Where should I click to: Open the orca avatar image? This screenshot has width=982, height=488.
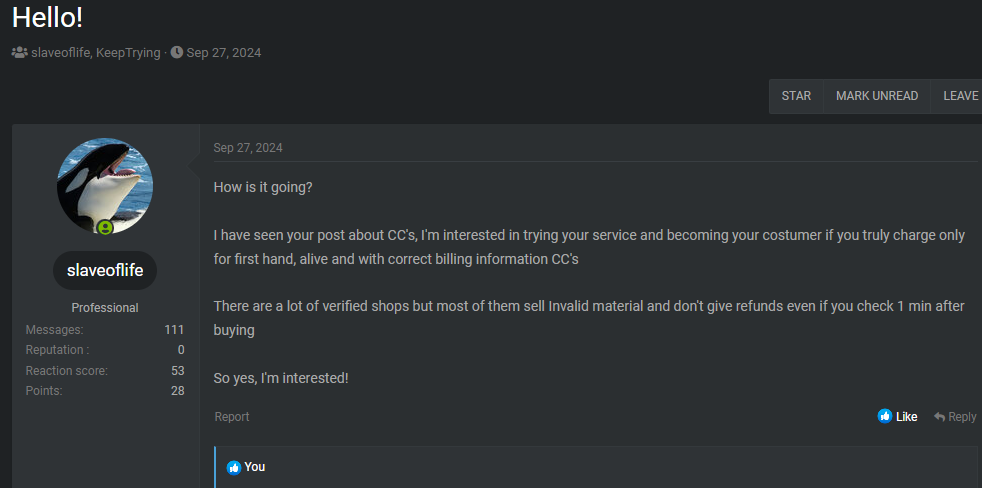tap(105, 186)
